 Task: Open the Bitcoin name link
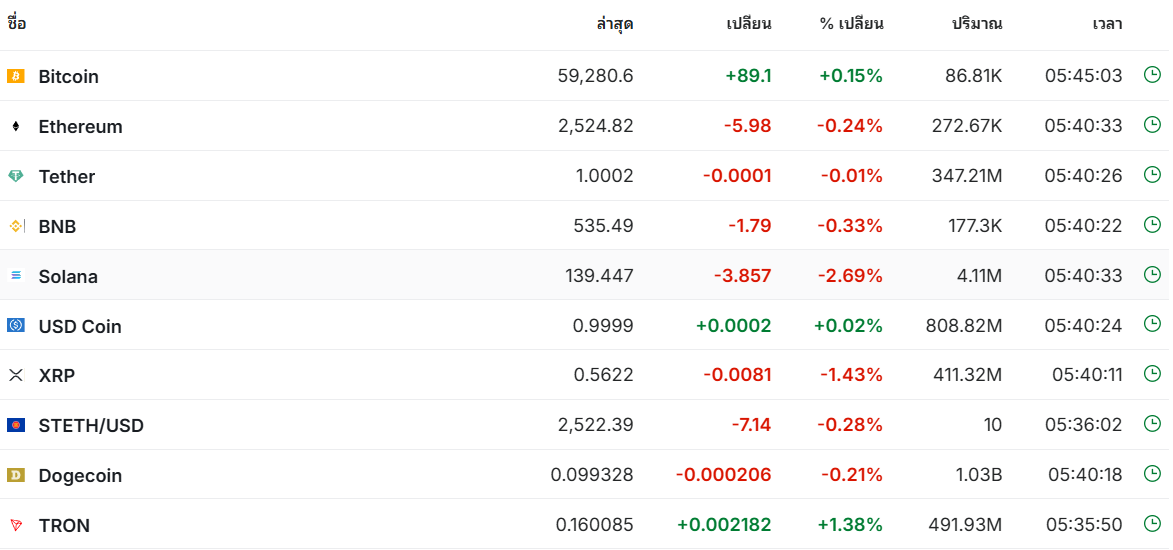[68, 77]
